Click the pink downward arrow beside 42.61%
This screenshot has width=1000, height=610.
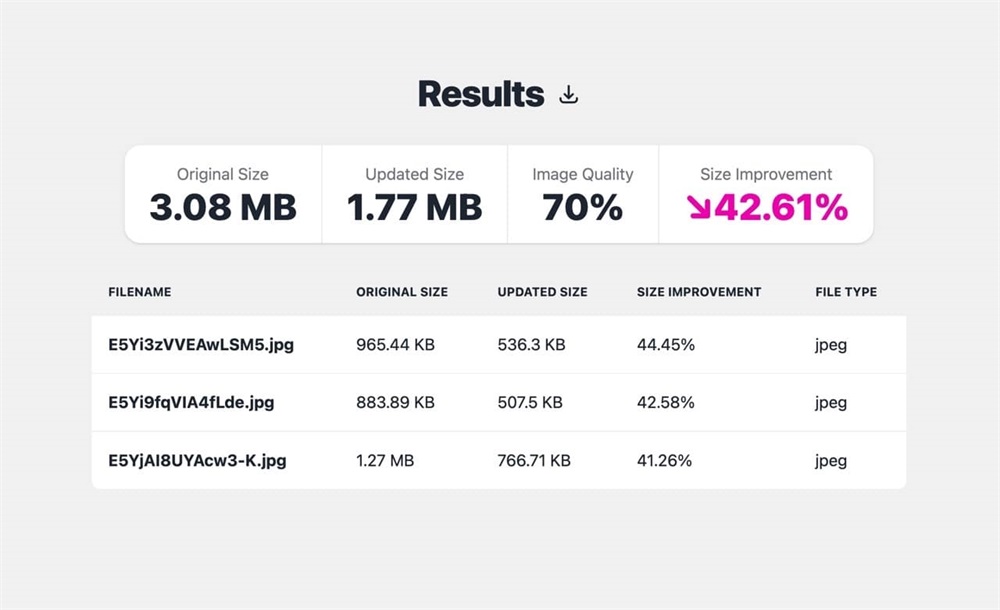699,207
